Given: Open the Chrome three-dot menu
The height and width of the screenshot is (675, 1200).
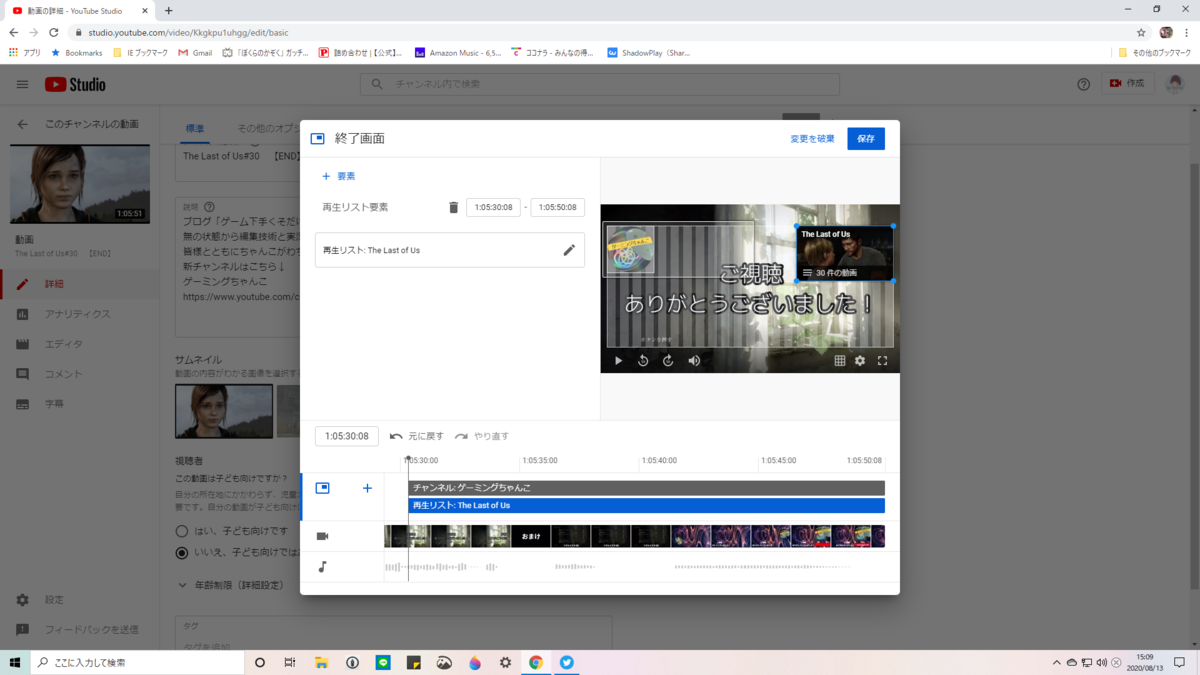Looking at the screenshot, I should pos(1186,32).
